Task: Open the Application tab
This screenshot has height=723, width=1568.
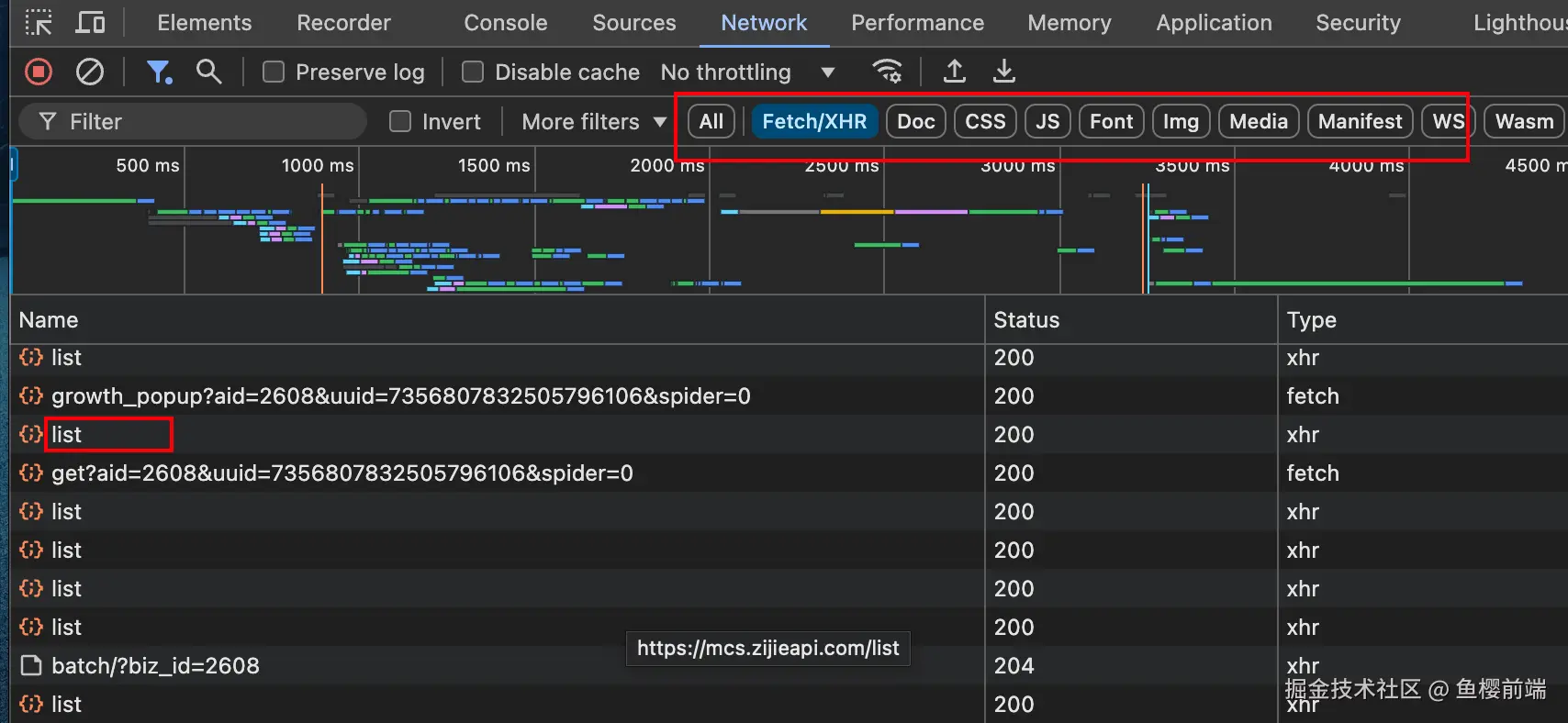Action: (1214, 23)
